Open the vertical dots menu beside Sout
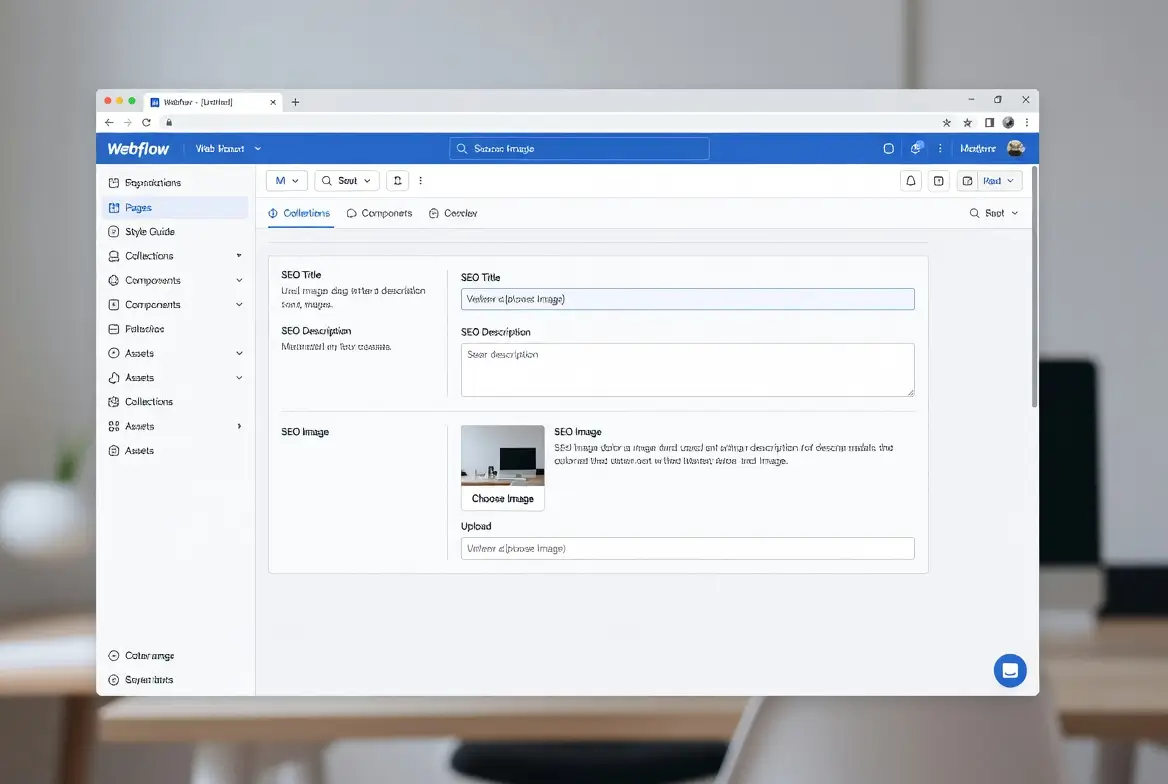 point(421,180)
